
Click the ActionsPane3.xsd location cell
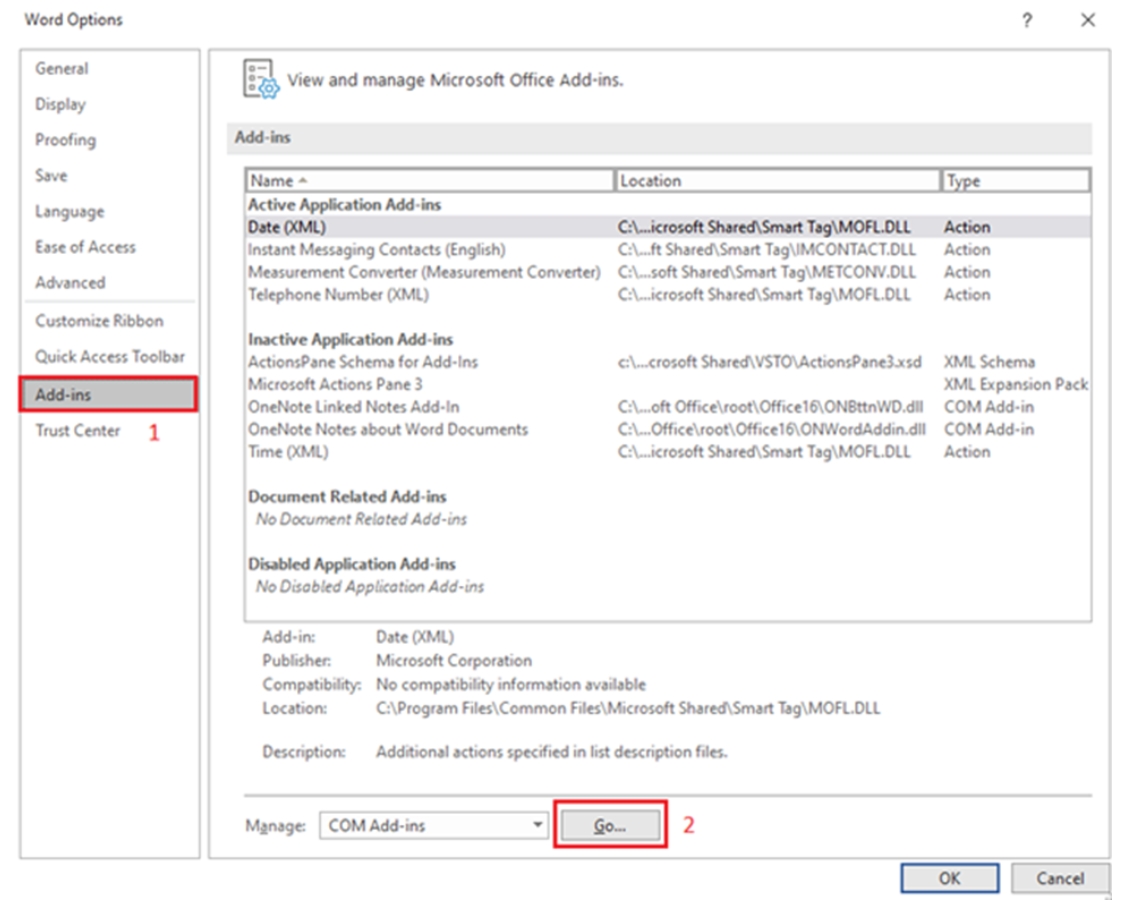770,362
